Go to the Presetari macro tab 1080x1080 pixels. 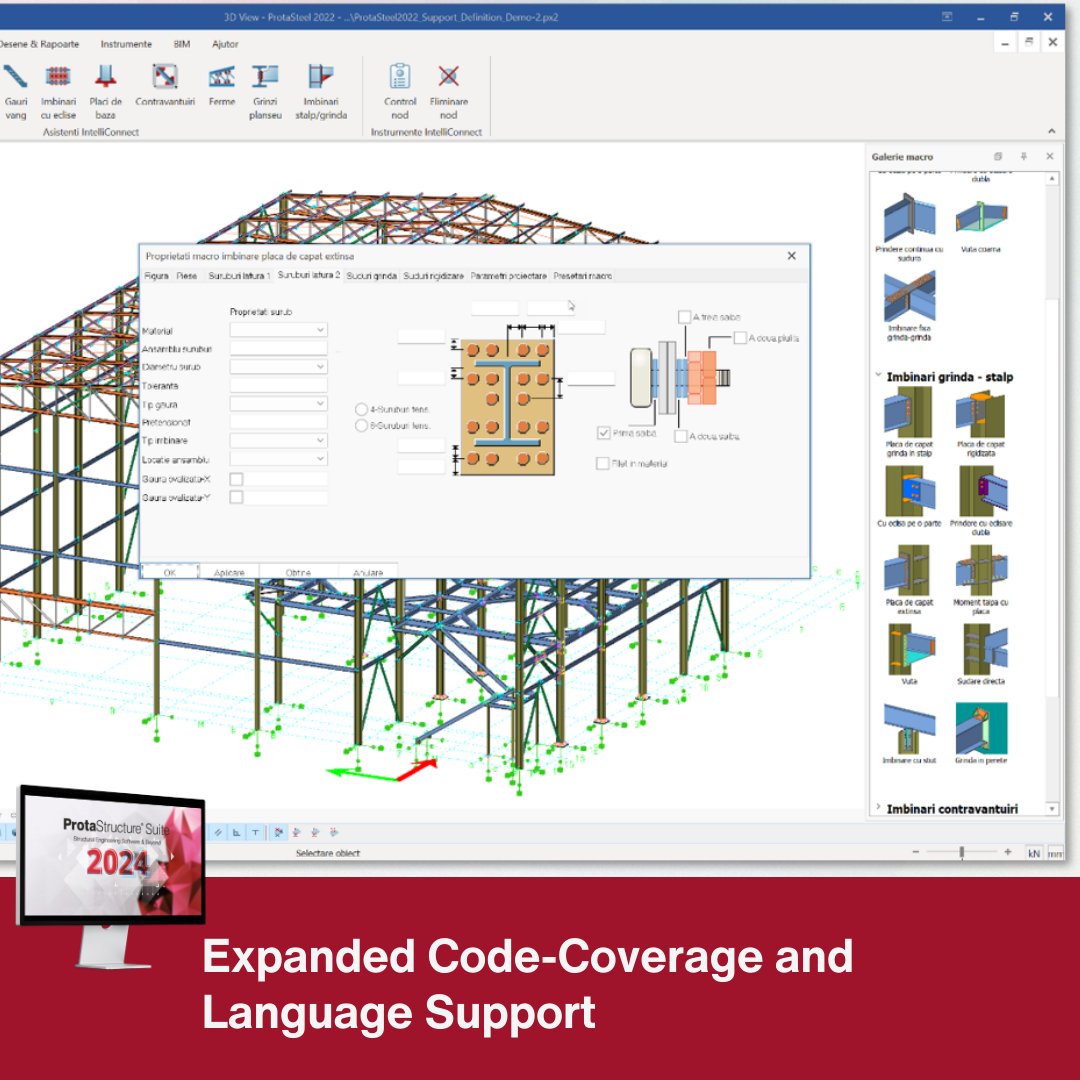583,276
